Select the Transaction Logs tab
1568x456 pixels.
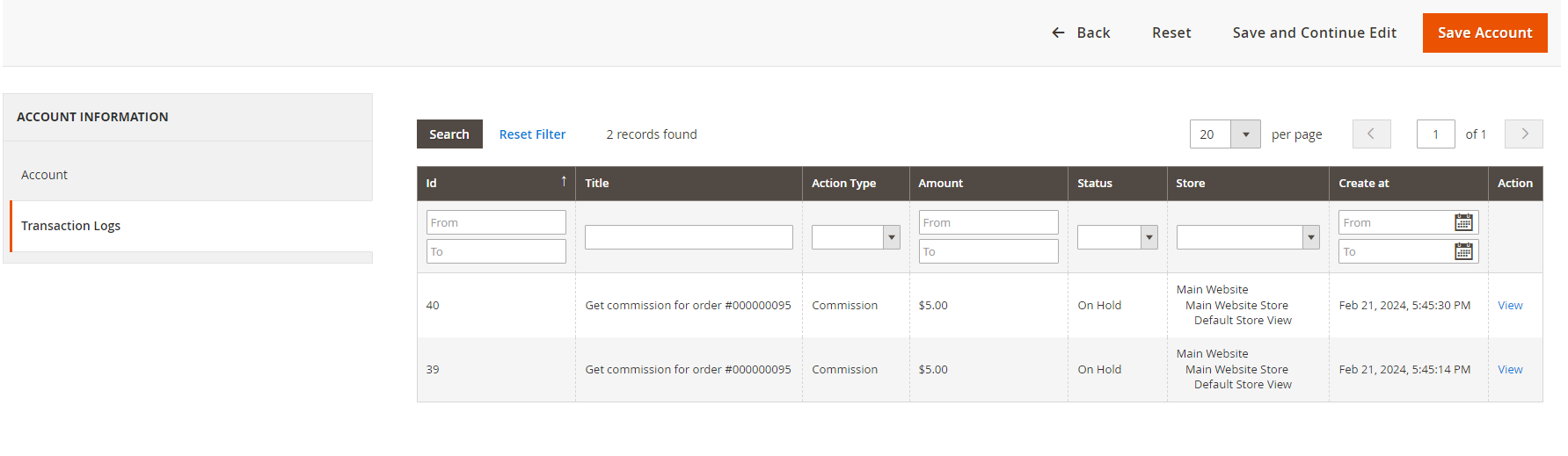[71, 226]
